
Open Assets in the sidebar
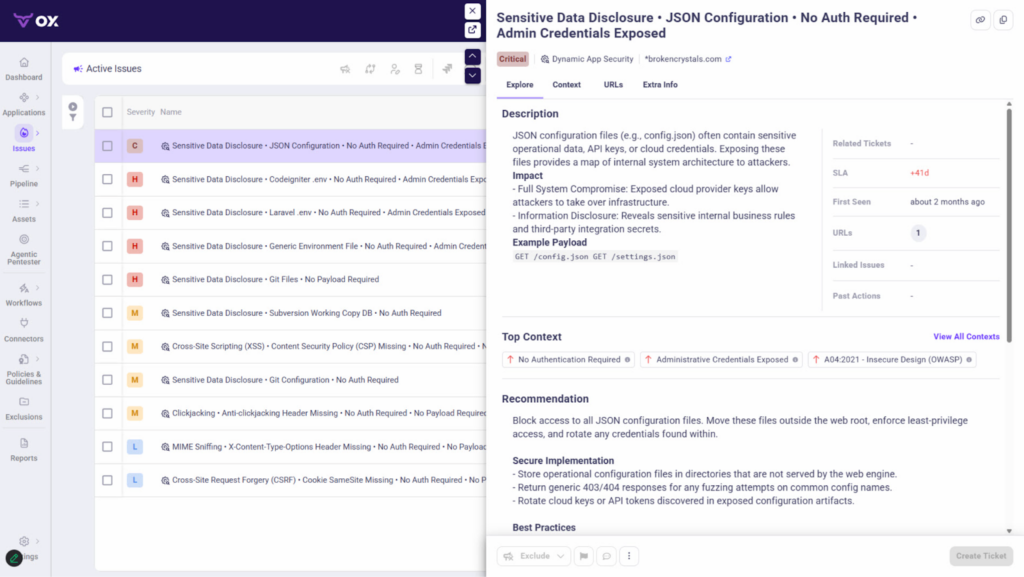pyautogui.click(x=24, y=211)
